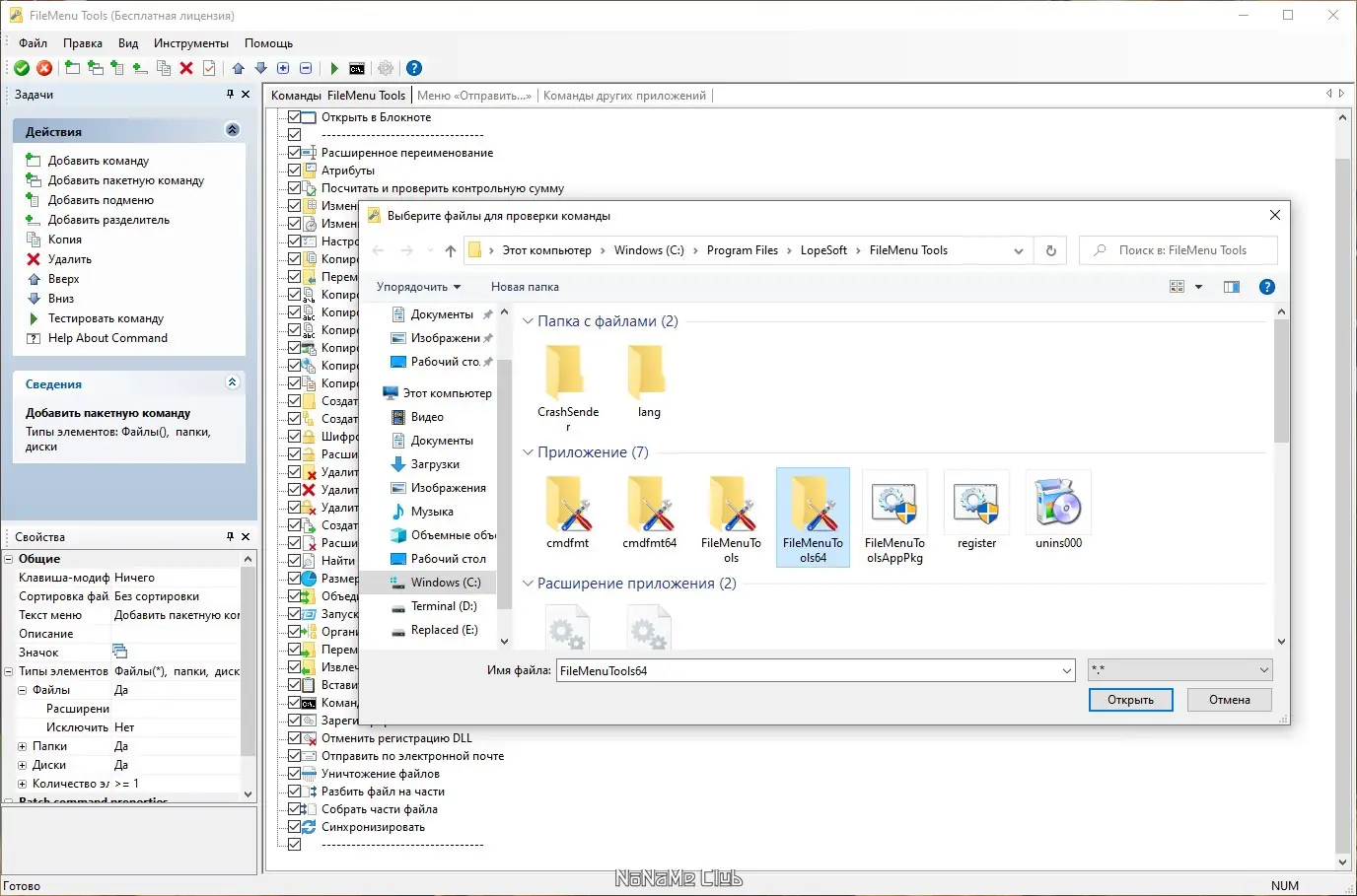Toggle checkbox for Открыть в Блокноте
This screenshot has height=896, width=1357.
(x=294, y=117)
